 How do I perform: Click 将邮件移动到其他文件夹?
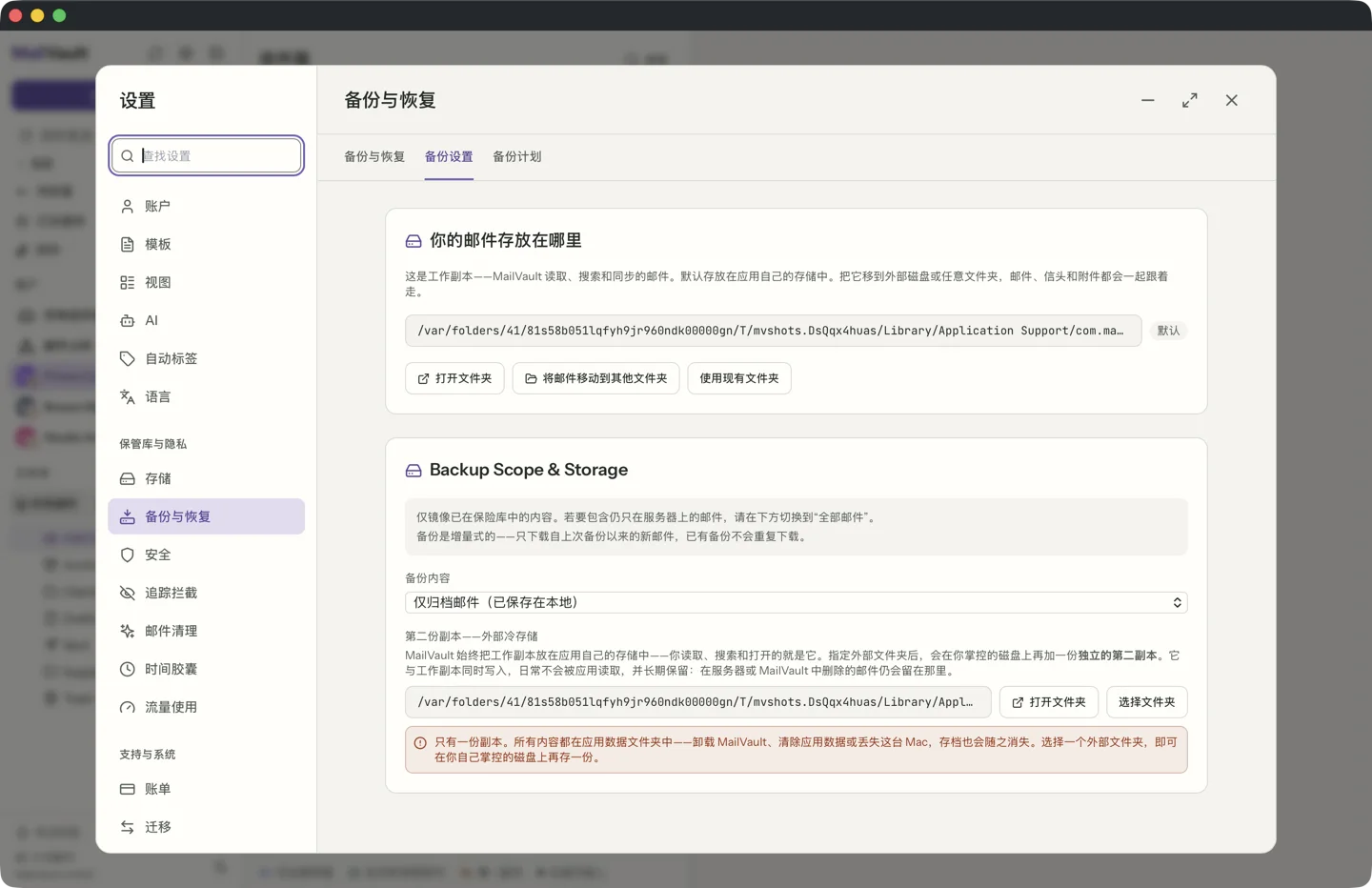[x=595, y=378]
